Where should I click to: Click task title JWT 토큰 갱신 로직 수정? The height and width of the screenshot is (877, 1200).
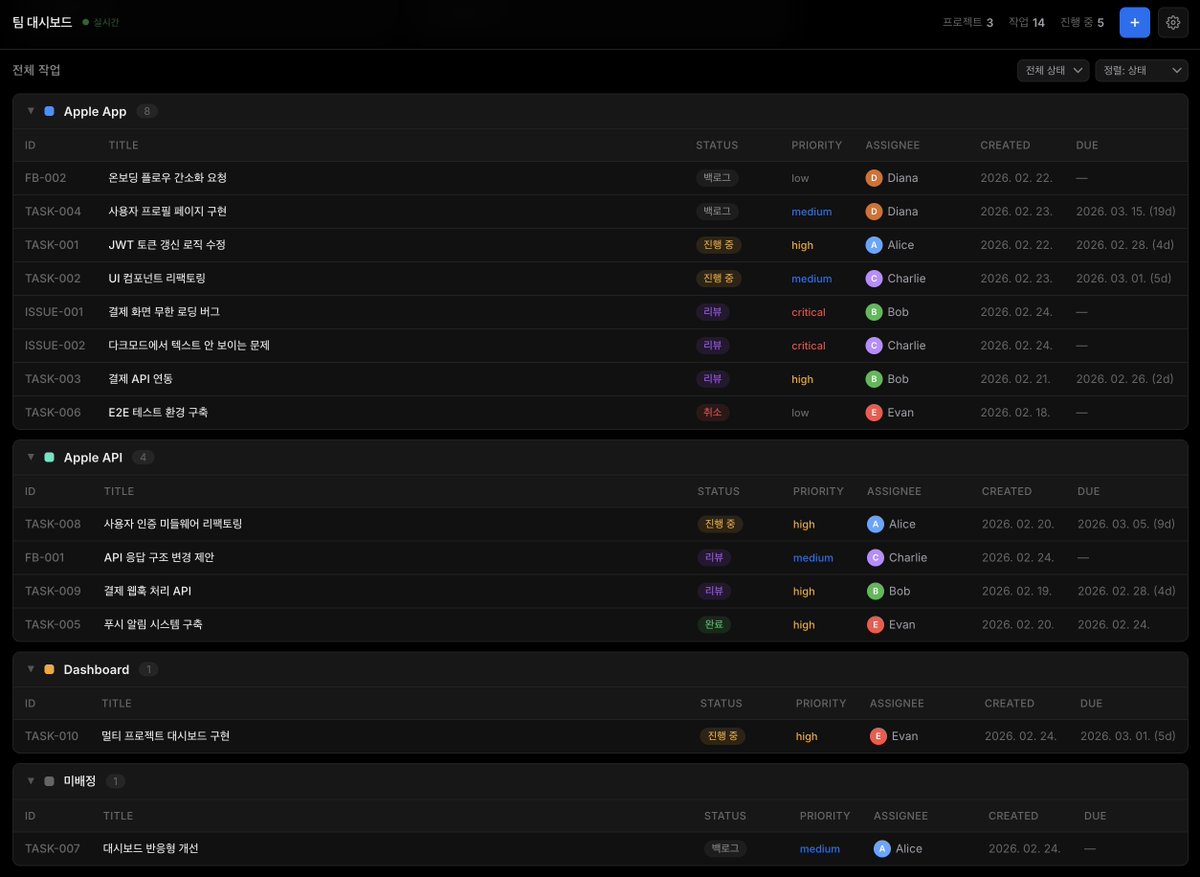click(167, 245)
